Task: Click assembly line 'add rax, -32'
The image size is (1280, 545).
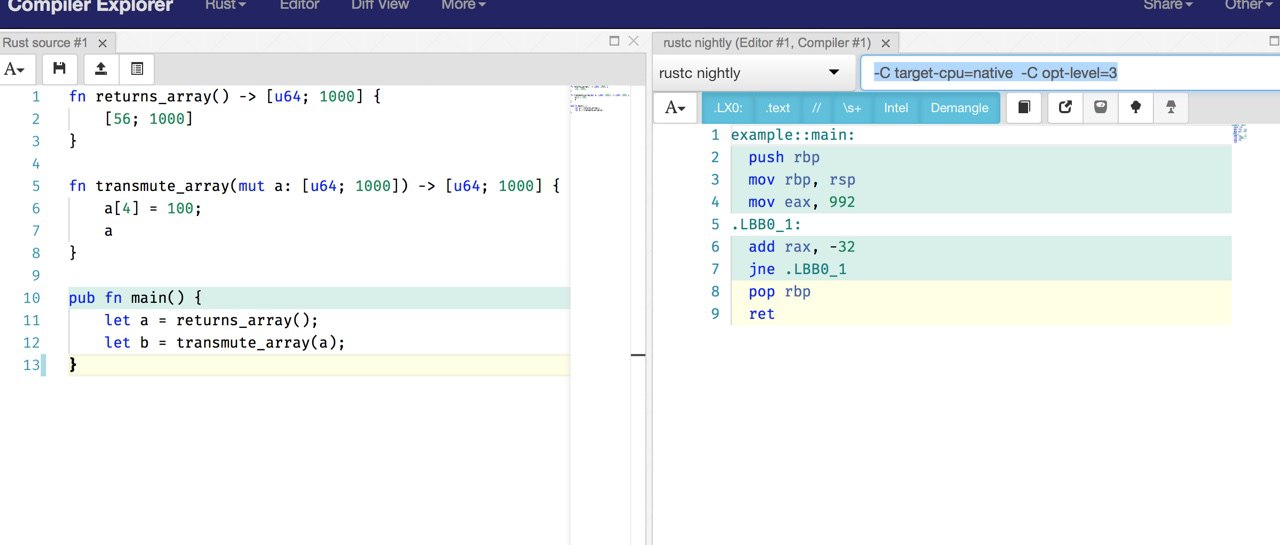Action: pos(802,246)
